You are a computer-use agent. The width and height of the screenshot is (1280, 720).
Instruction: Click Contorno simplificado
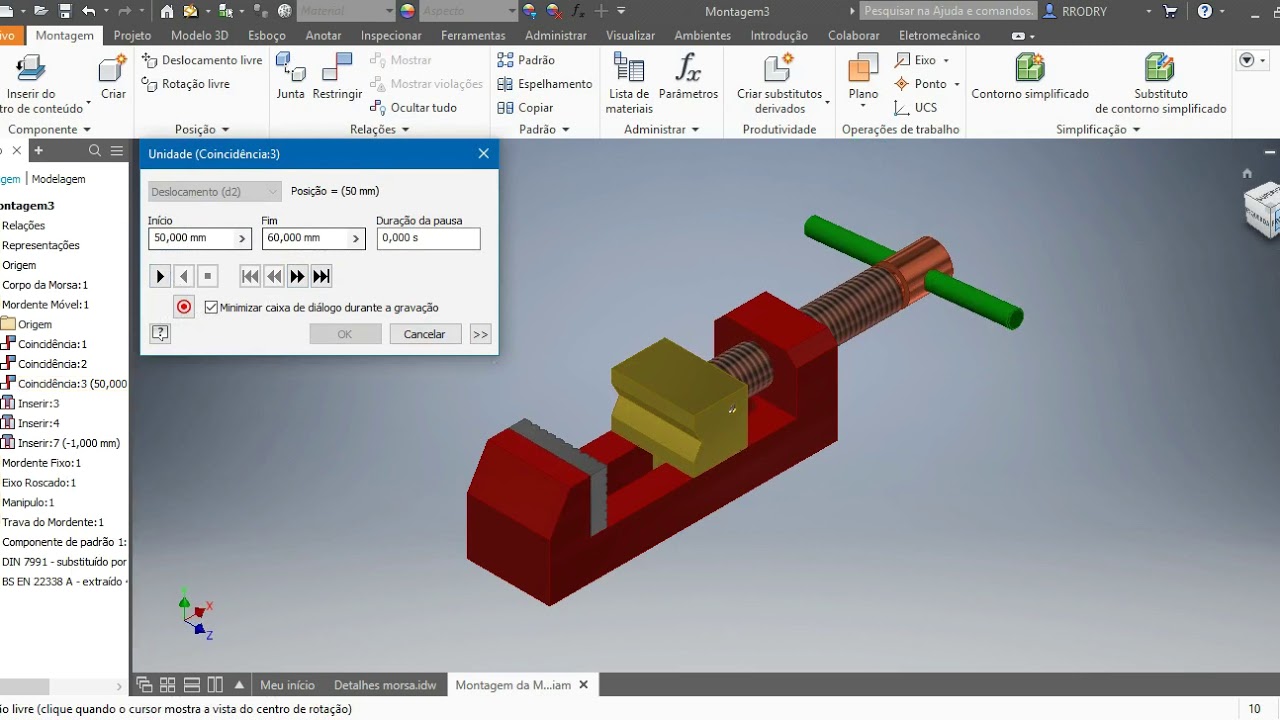(1030, 76)
